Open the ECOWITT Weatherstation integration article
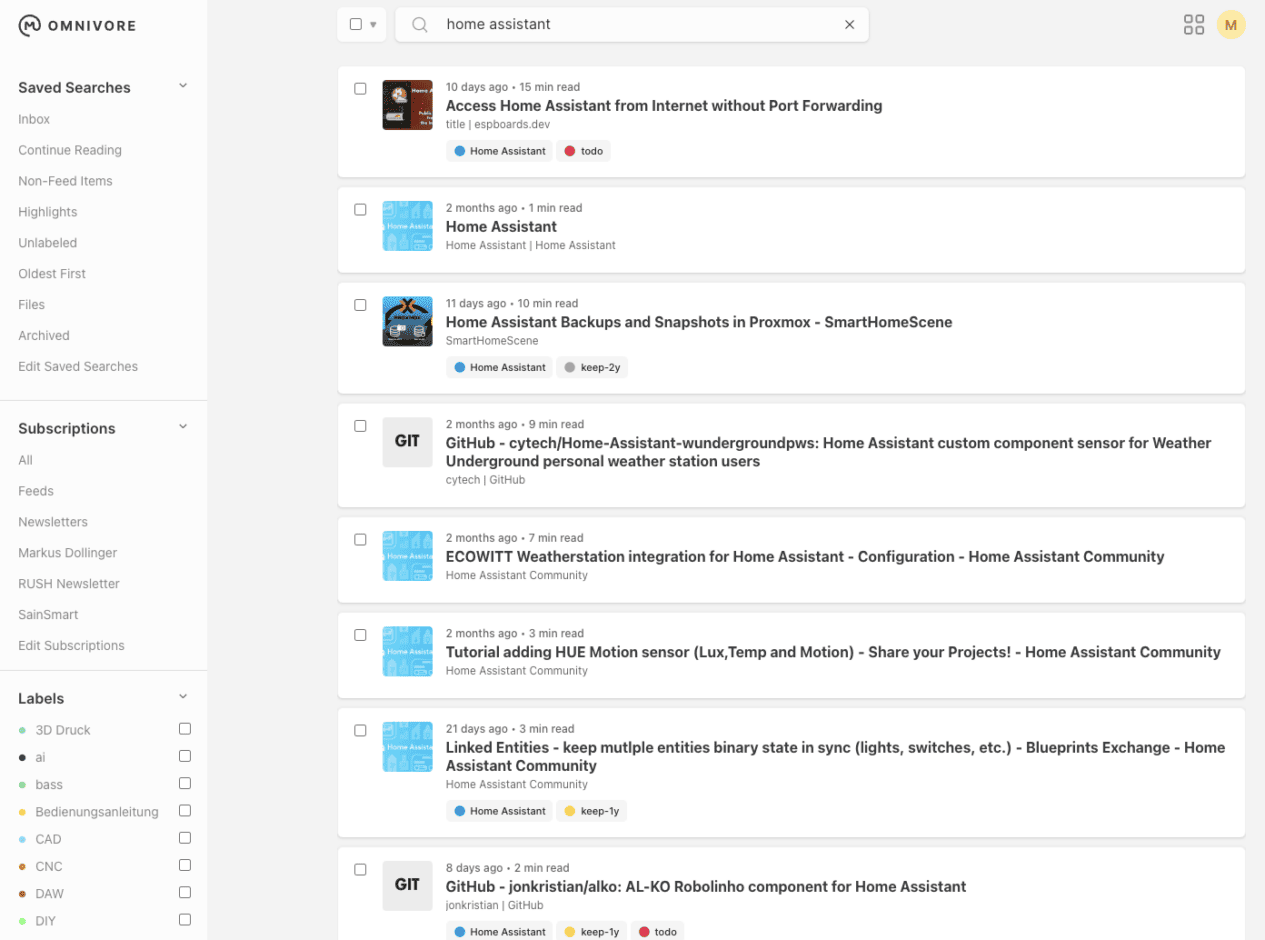 tap(804, 556)
